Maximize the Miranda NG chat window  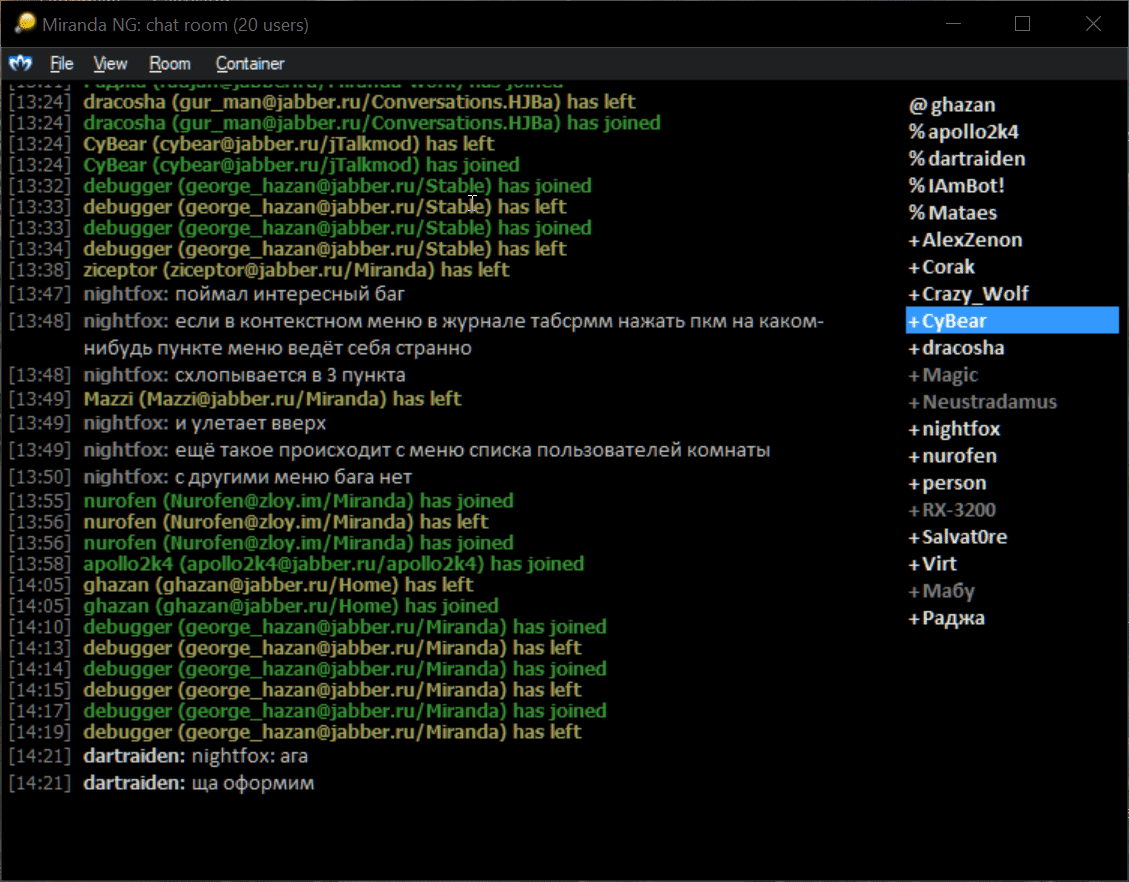coord(1022,24)
